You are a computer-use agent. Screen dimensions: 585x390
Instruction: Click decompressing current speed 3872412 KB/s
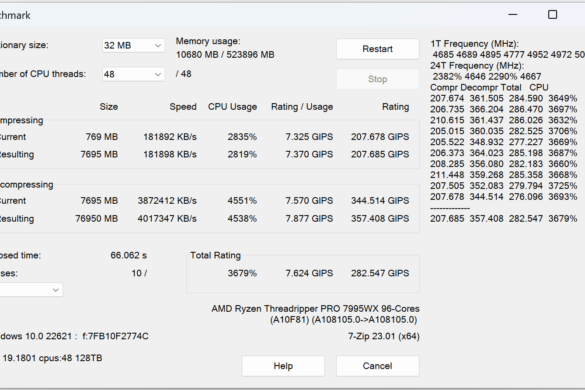tap(167, 201)
